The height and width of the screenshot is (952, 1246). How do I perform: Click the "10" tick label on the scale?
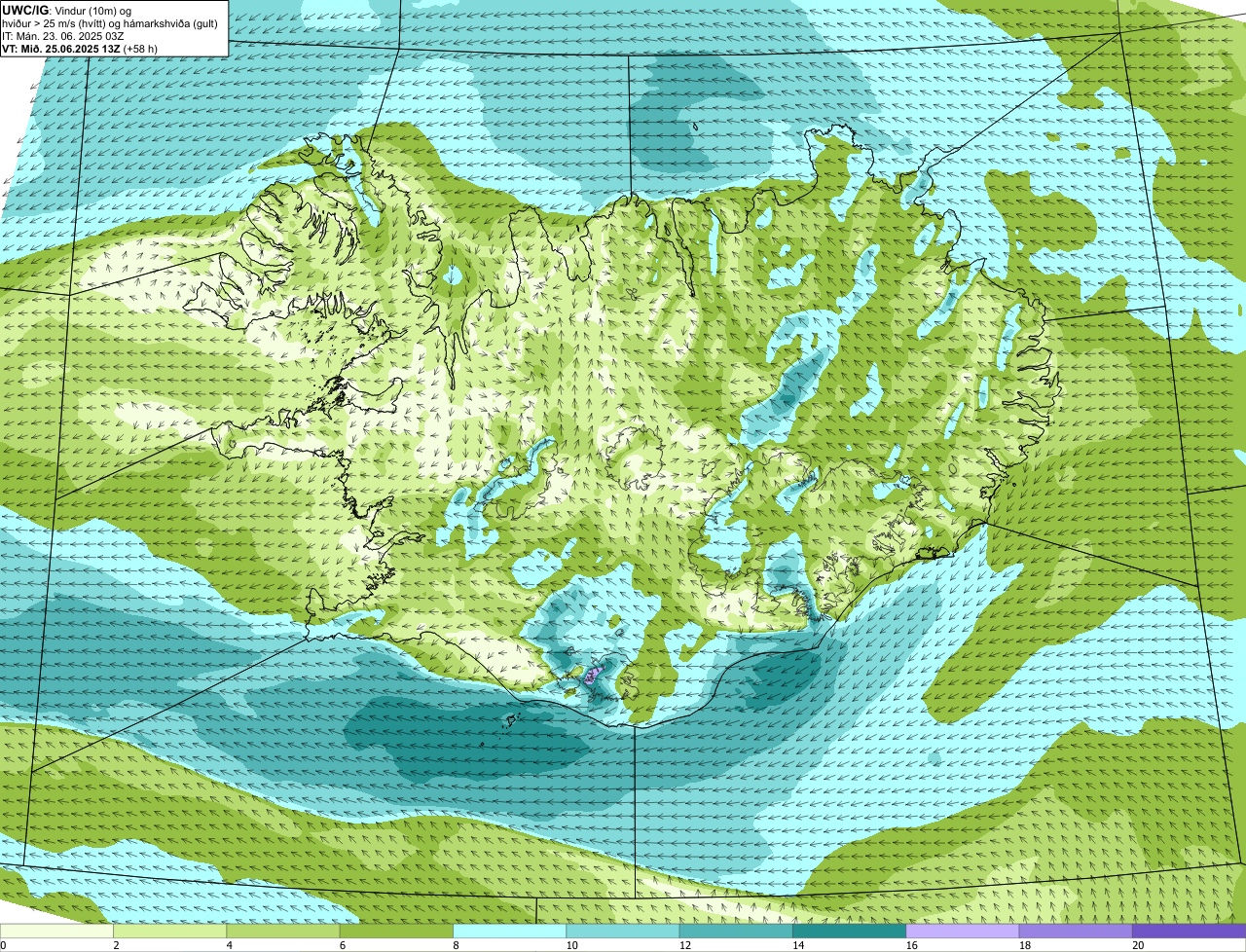tap(571, 945)
